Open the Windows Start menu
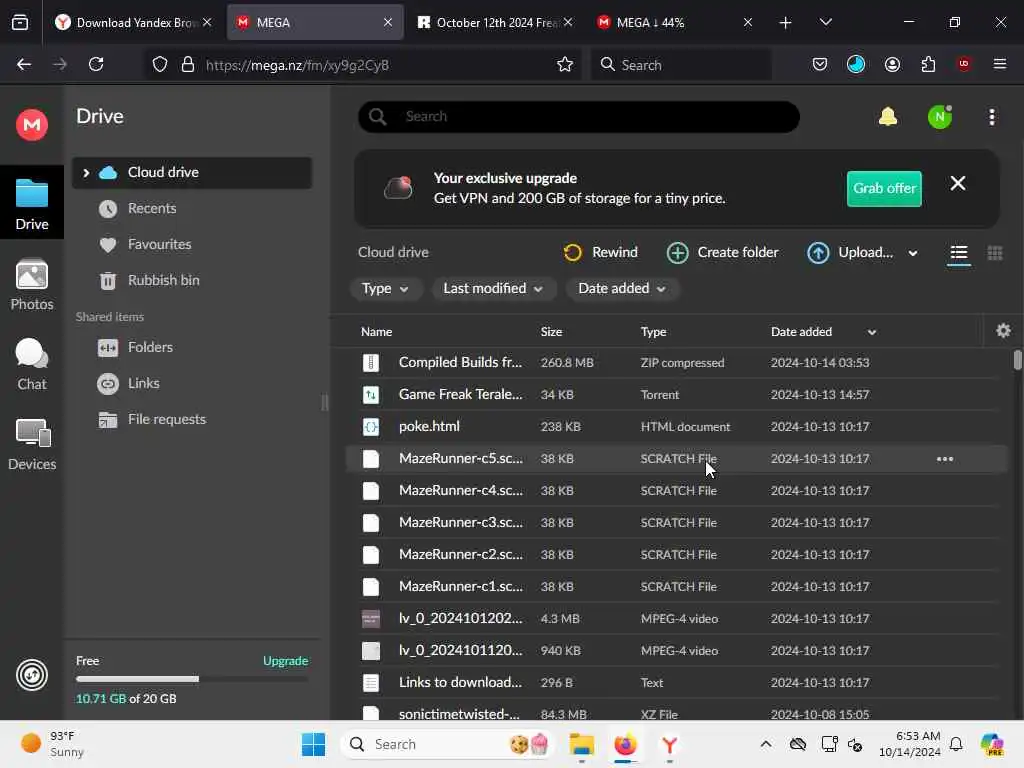This screenshot has width=1024, height=768. 313,744
